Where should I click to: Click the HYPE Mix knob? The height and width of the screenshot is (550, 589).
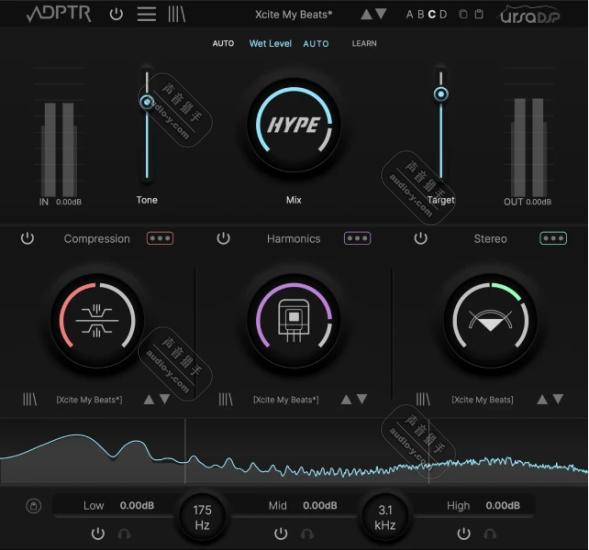(293, 125)
